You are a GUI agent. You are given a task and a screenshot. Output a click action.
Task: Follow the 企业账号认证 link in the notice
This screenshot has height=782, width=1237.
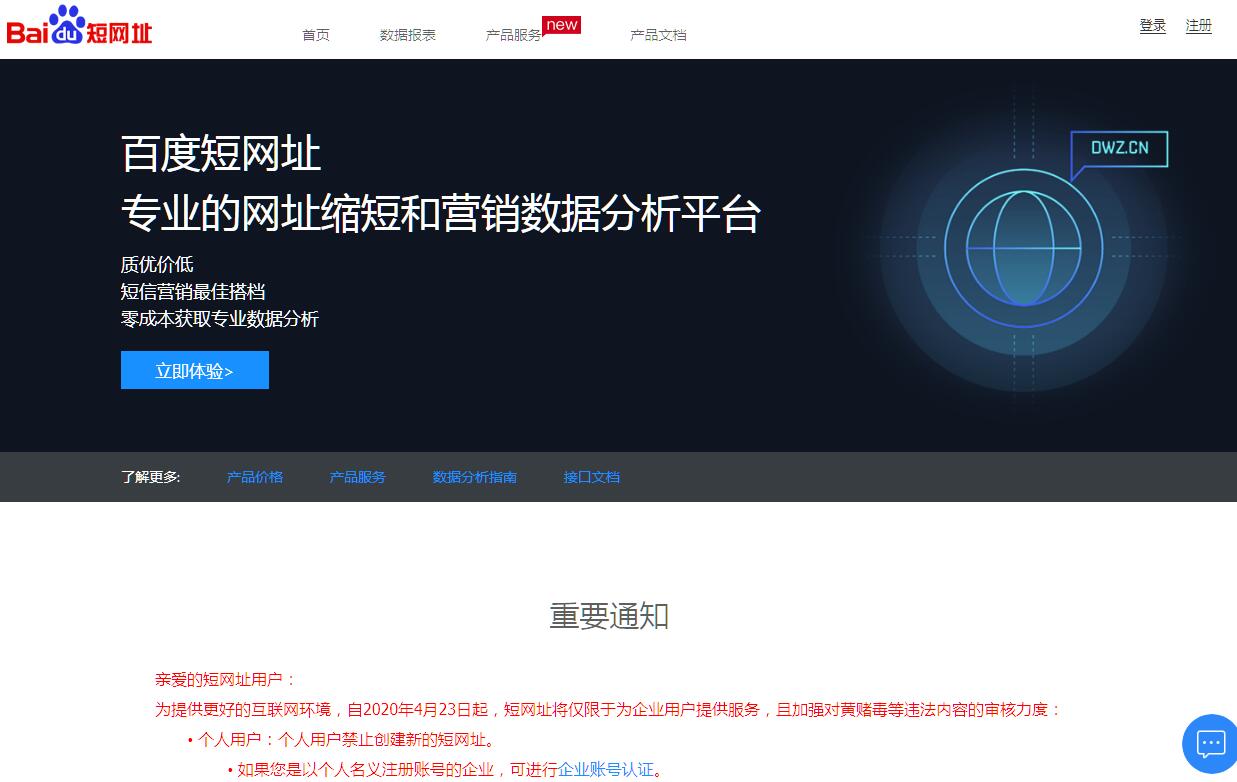(605, 769)
